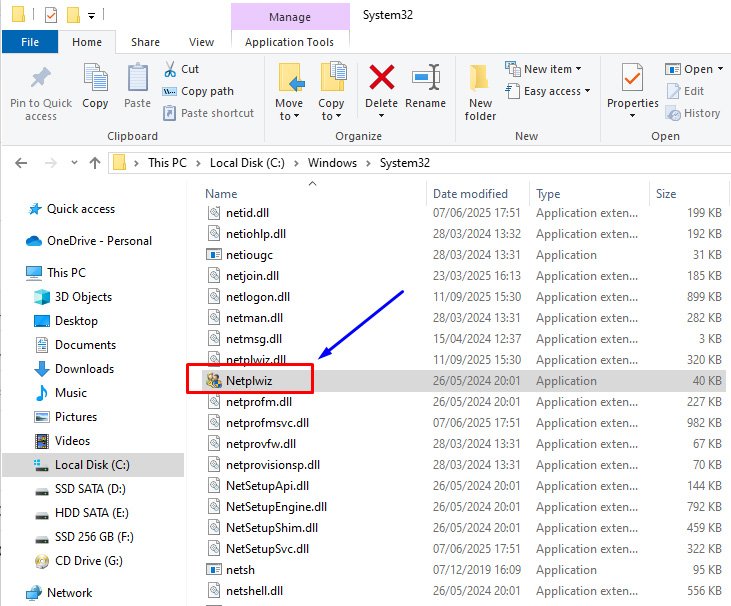Image resolution: width=731 pixels, height=606 pixels.
Task: Click the Manage contextual tab
Action: pyautogui.click(x=290, y=17)
